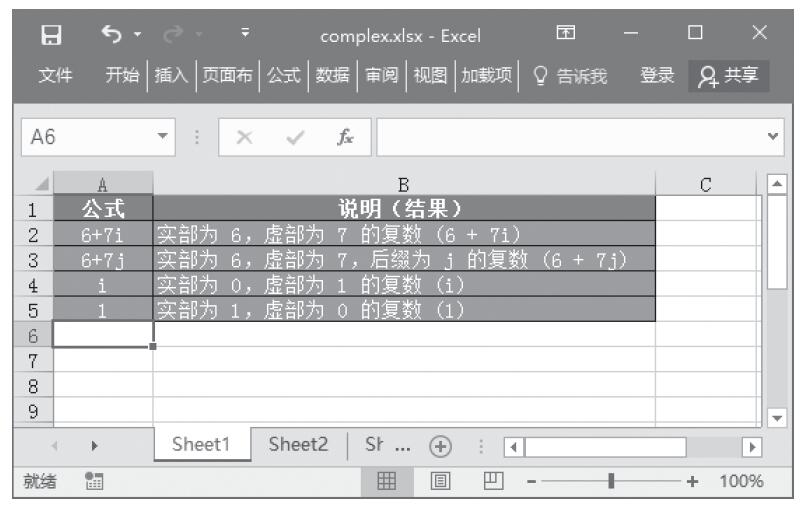Open the Ribbon Display Options icon
The width and height of the screenshot is (804, 506).
(565, 36)
